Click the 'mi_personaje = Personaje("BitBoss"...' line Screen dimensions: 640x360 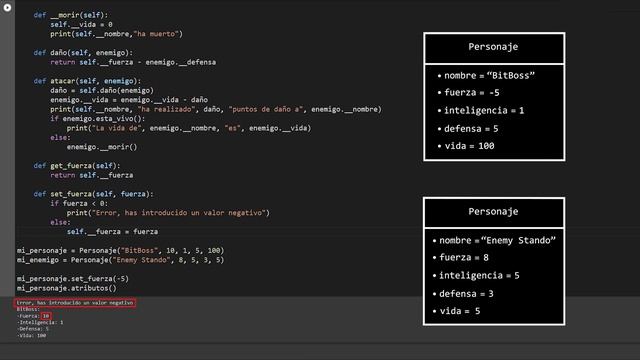(120, 250)
